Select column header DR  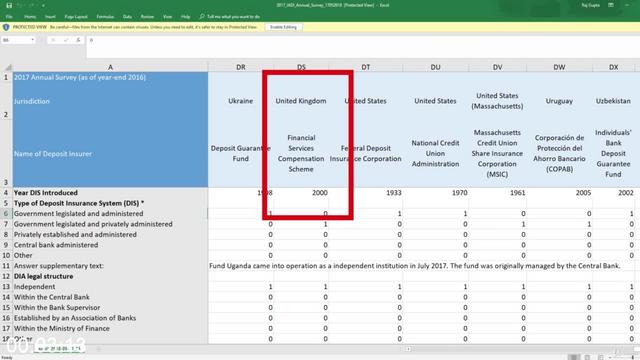pos(241,67)
